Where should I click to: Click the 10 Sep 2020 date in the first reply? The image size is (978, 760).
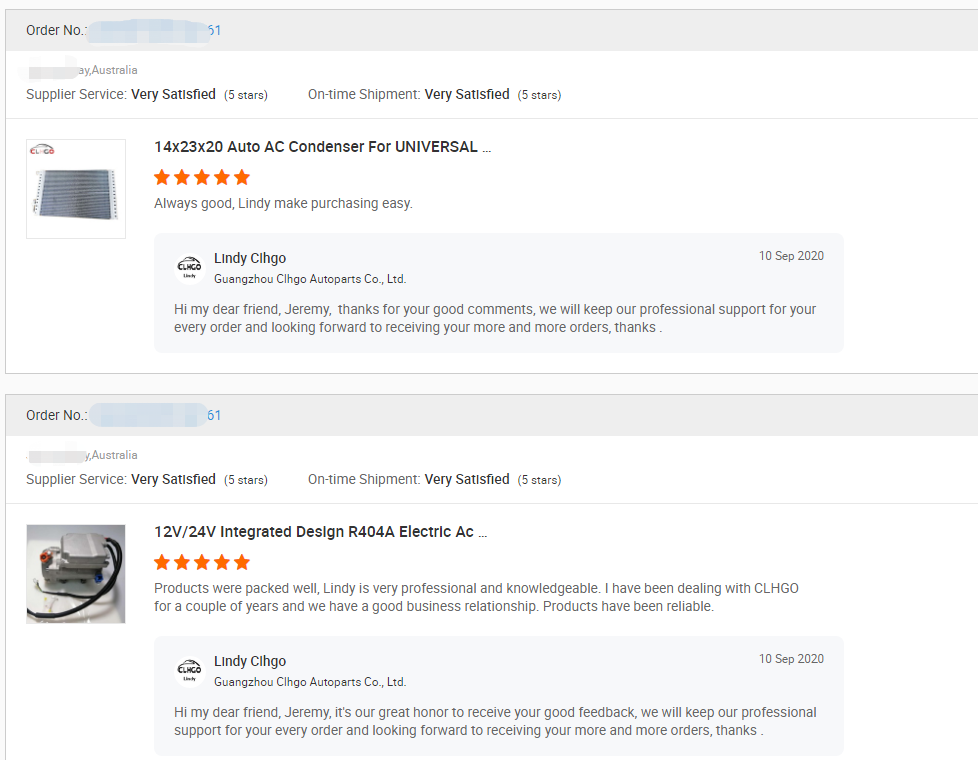791,256
